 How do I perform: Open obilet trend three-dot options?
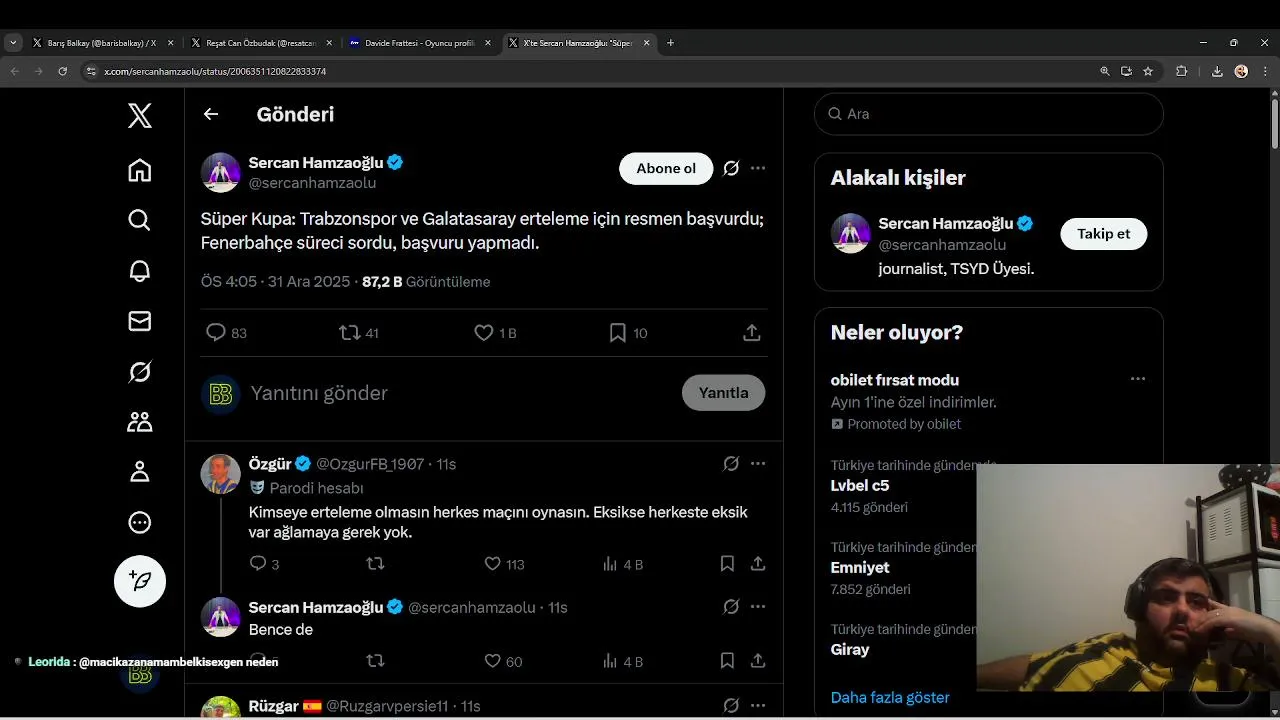pyautogui.click(x=1138, y=379)
